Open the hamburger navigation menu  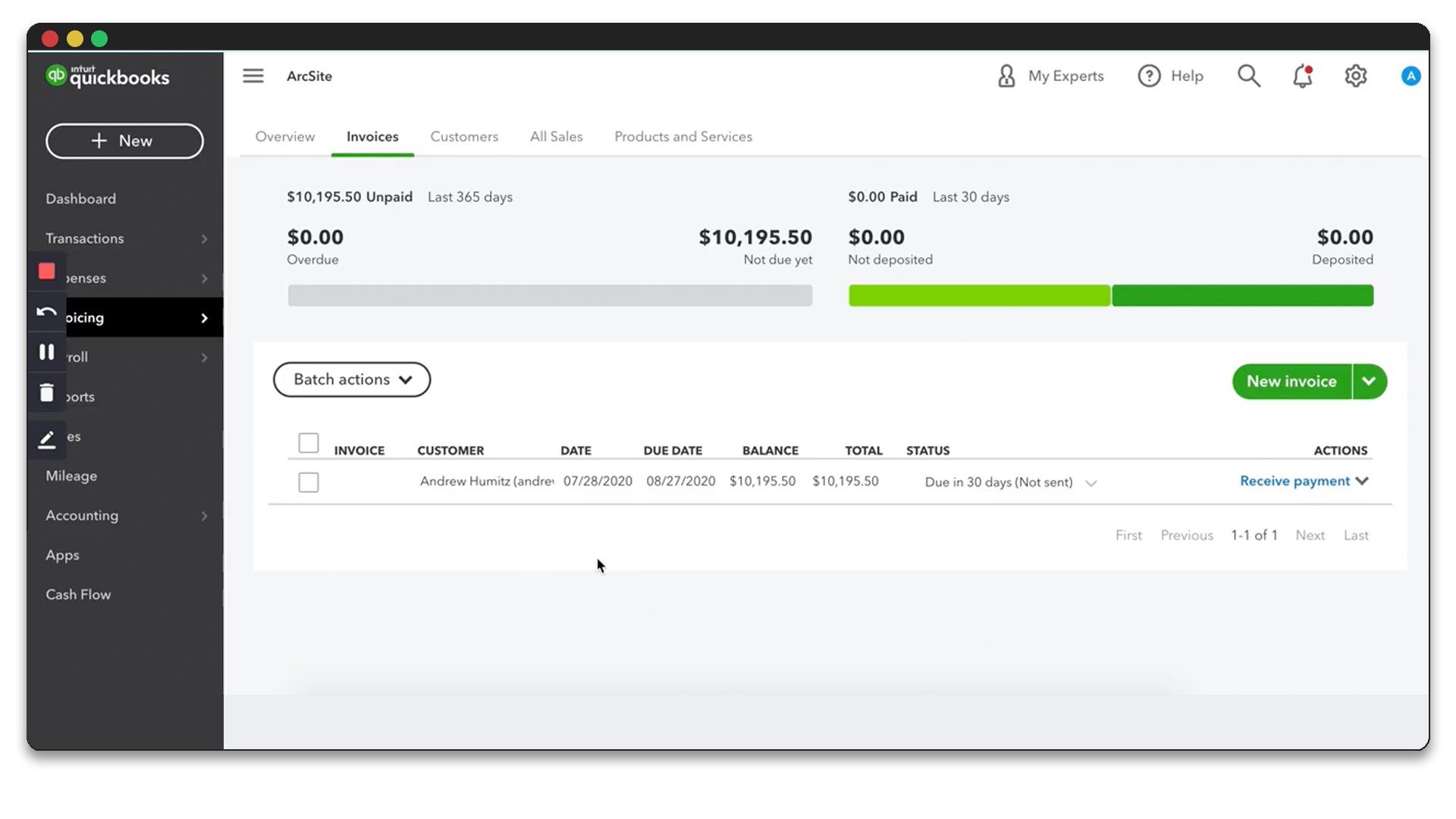[253, 76]
